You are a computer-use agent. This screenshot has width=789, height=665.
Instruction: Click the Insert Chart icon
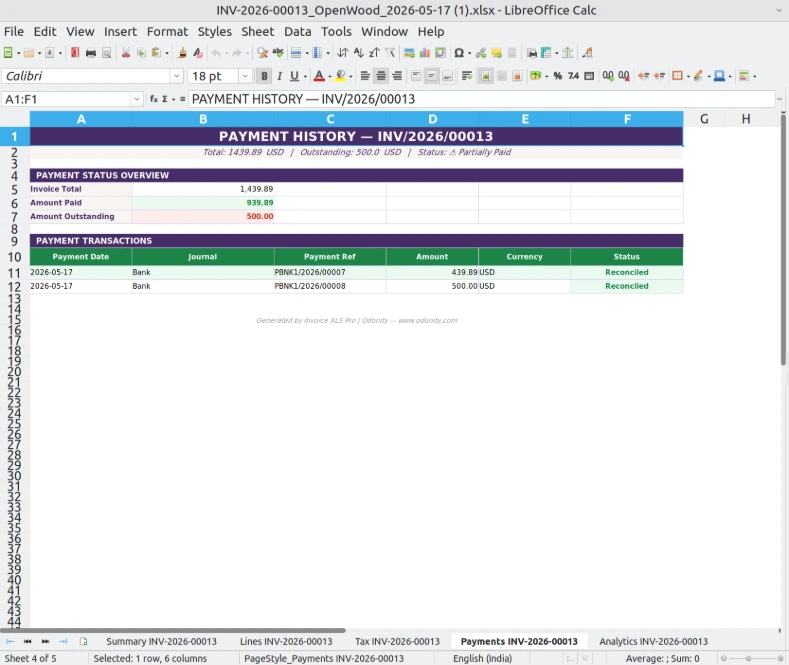tap(425, 53)
